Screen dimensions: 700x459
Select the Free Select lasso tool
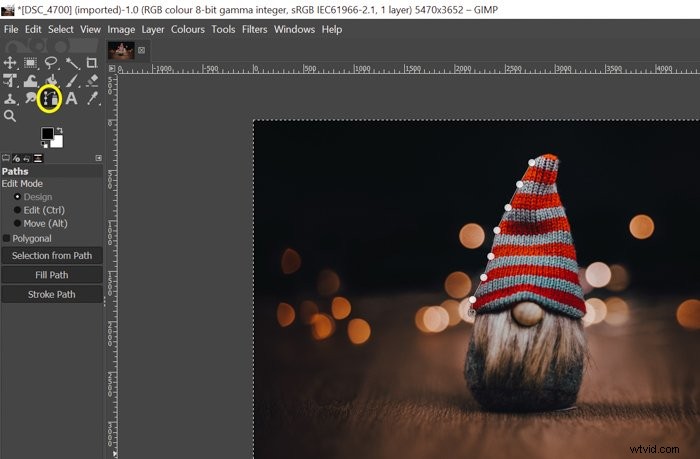(51, 63)
